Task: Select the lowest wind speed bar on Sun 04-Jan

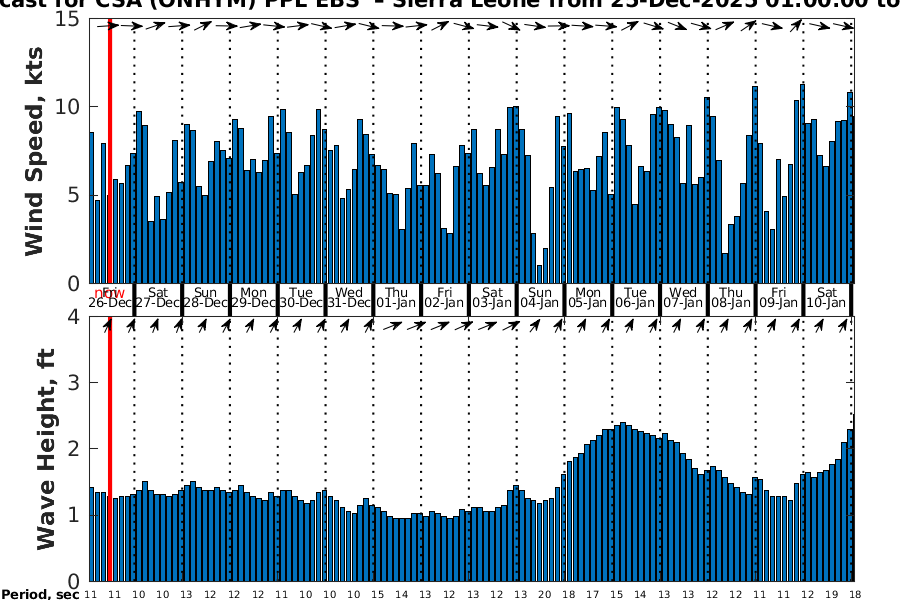Action: tap(540, 274)
